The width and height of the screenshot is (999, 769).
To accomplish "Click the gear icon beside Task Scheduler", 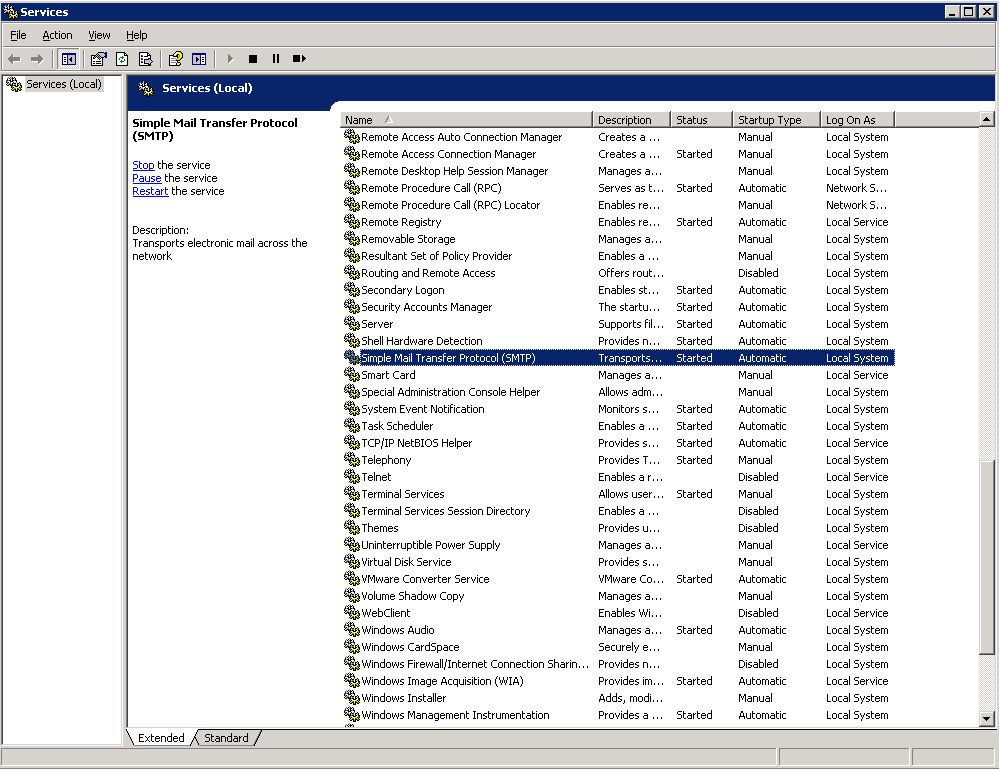I will tap(352, 425).
